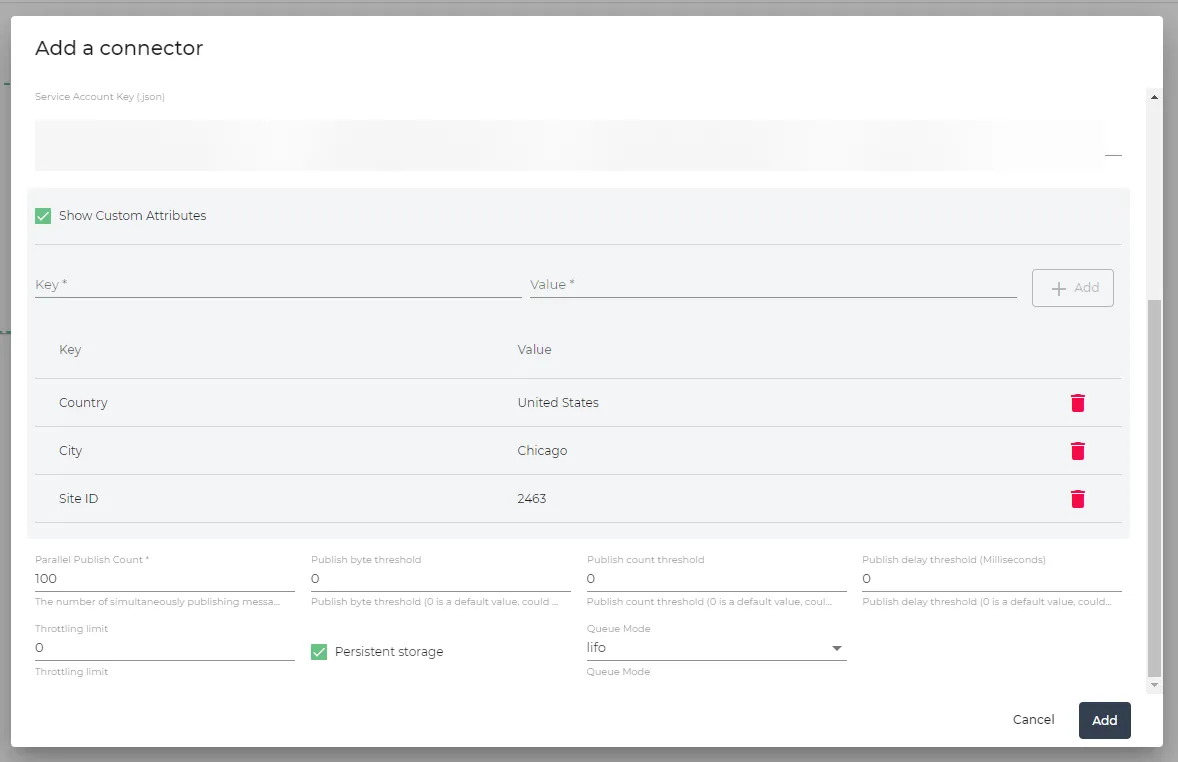Viewport: 1178px width, 762px height.
Task: Select the Country key cell
Action: (83, 403)
